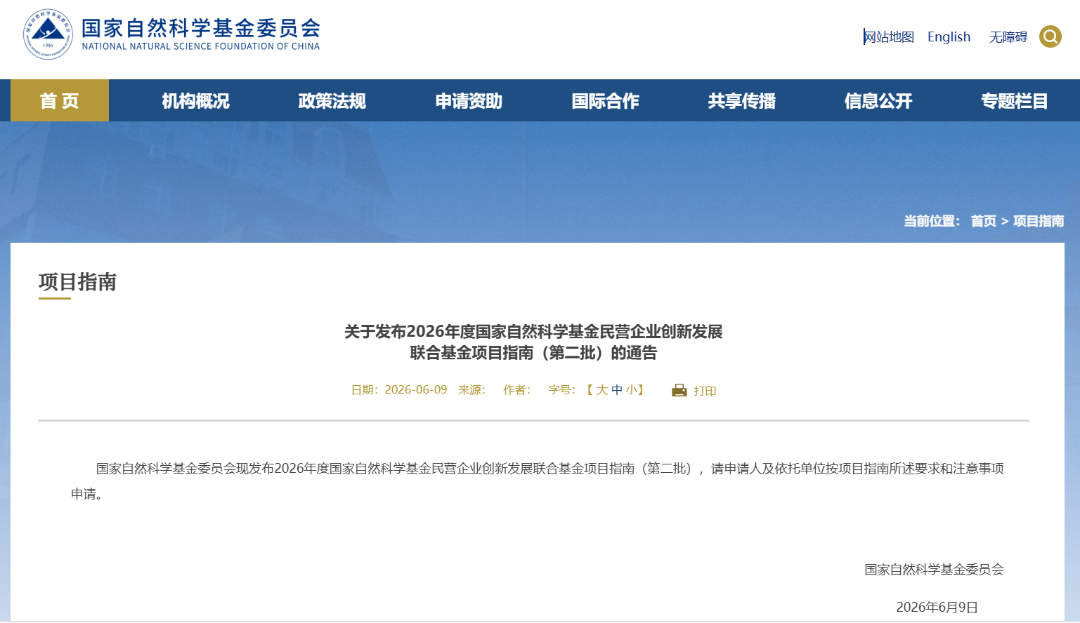1080x623 pixels.
Task: Click the closing date 2026年6月9日
Action: coord(937,607)
